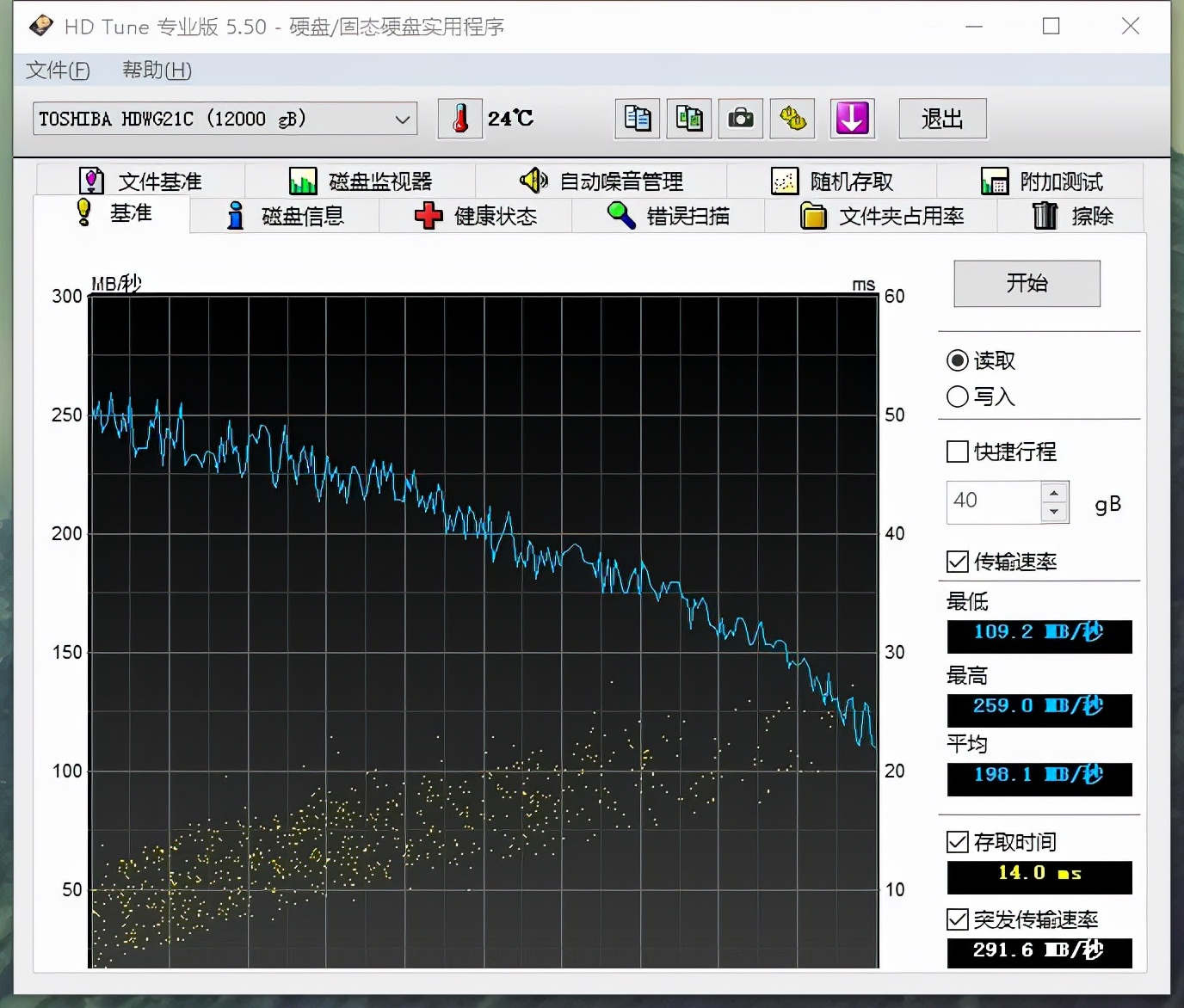Click inside the 40 gB value field
The image size is (1184, 1008).
pos(994,501)
